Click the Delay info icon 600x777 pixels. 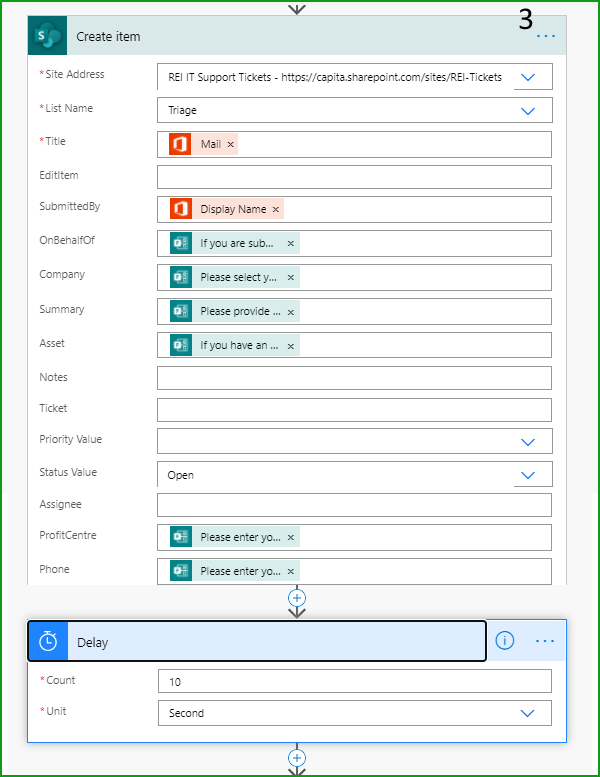pyautogui.click(x=504, y=640)
